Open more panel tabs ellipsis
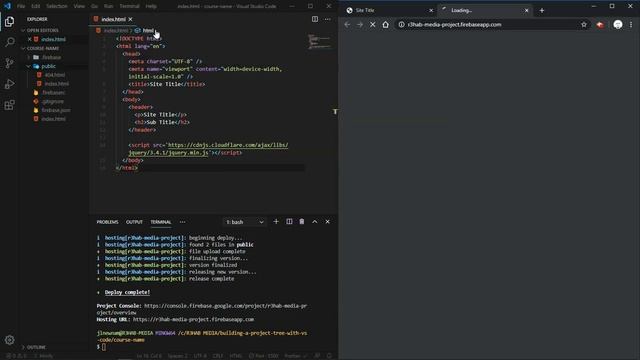Viewport: 640px width, 360px height. point(182,222)
